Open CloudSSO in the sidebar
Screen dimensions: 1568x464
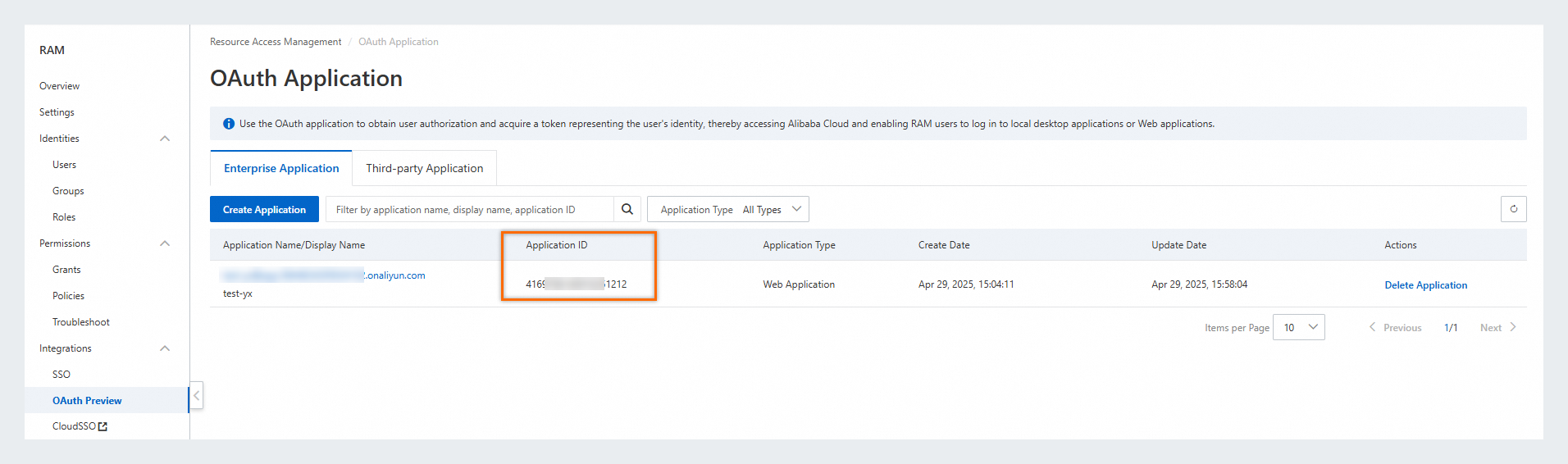[74, 426]
